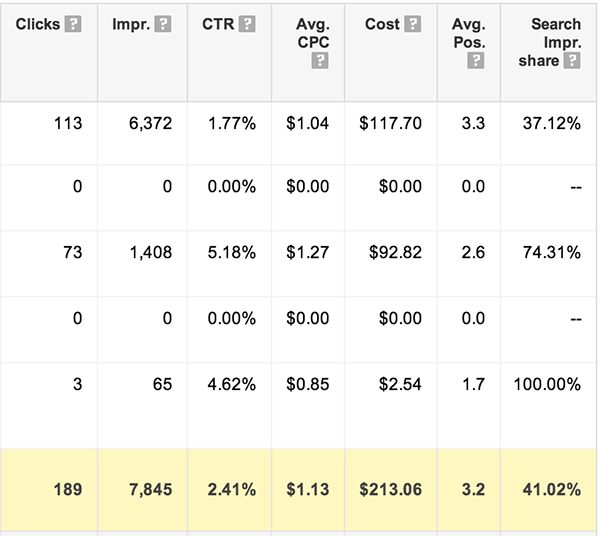
Task: Sort by Avg. Pos. column header
Action: [469, 33]
